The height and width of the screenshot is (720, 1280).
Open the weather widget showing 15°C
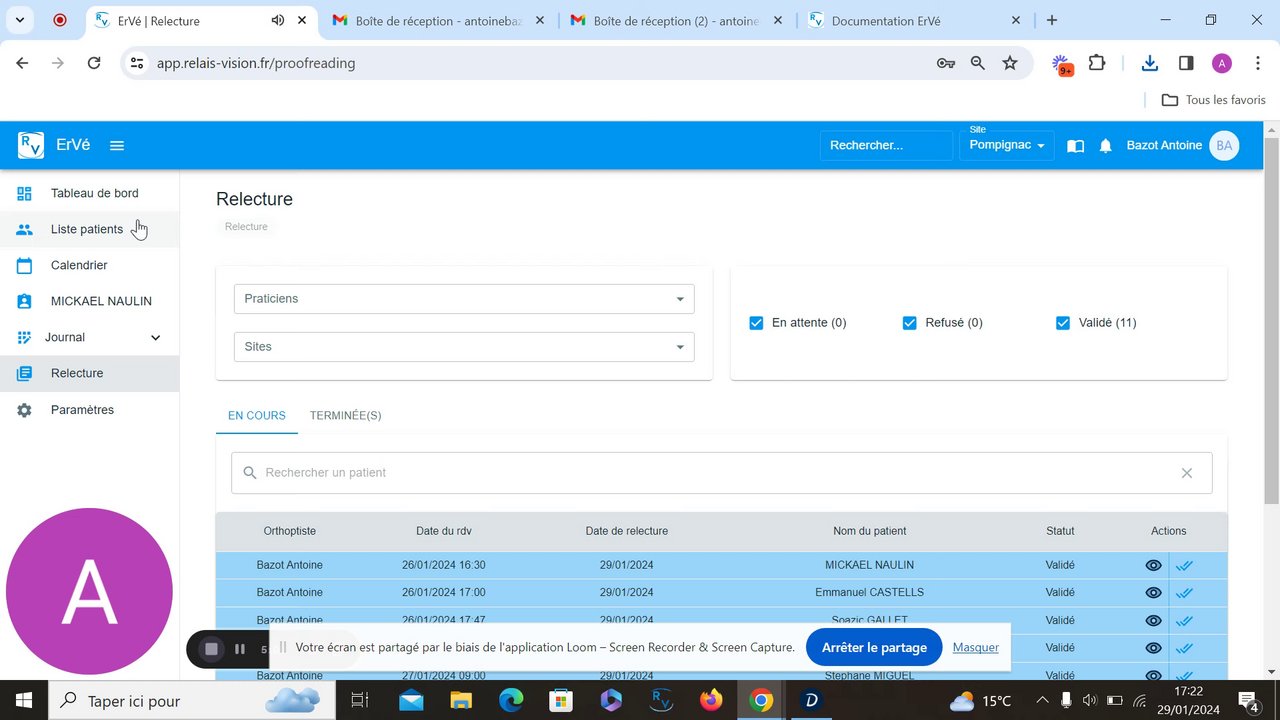(981, 700)
